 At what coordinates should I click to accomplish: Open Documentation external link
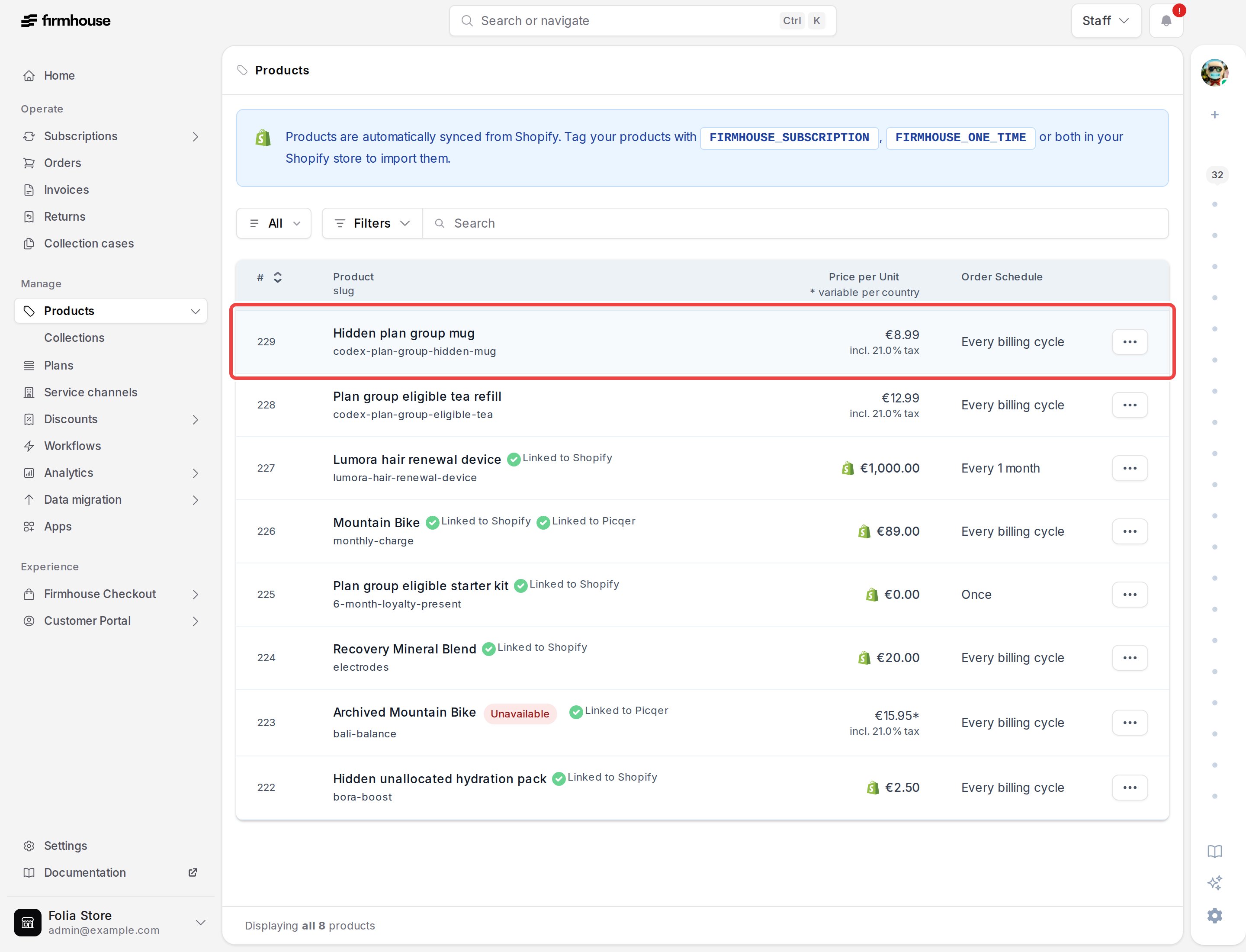pos(85,872)
